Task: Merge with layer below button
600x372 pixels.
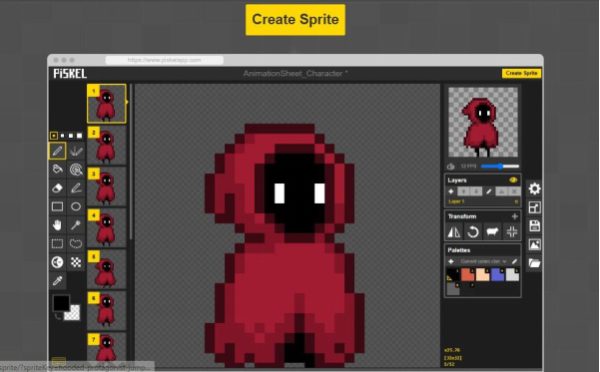Action: click(x=502, y=191)
